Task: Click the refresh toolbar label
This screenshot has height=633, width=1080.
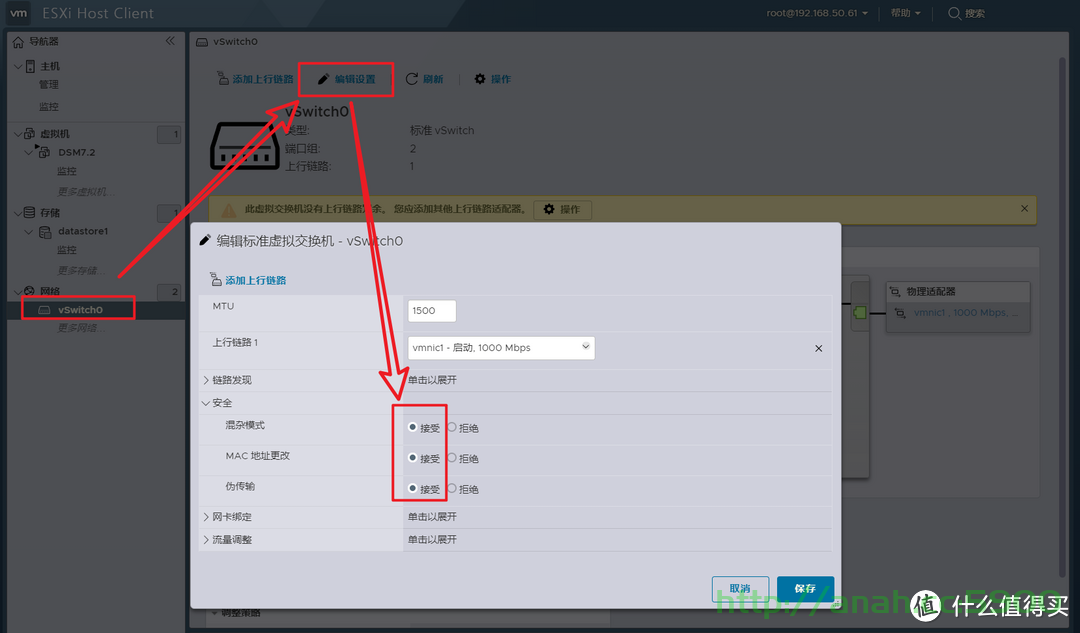Action: coord(433,79)
